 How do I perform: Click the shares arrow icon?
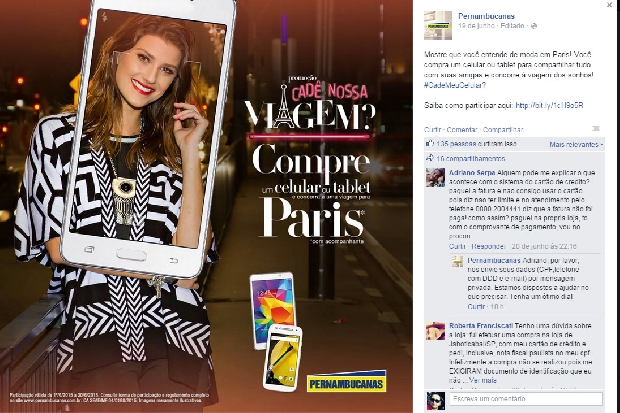(x=429, y=158)
